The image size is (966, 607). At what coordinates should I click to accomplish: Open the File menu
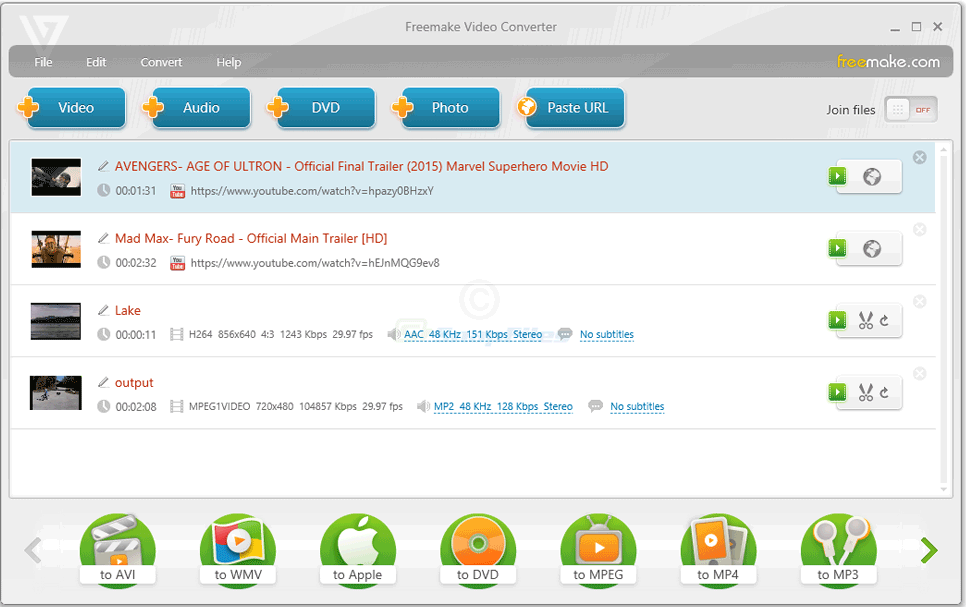[x=43, y=62]
